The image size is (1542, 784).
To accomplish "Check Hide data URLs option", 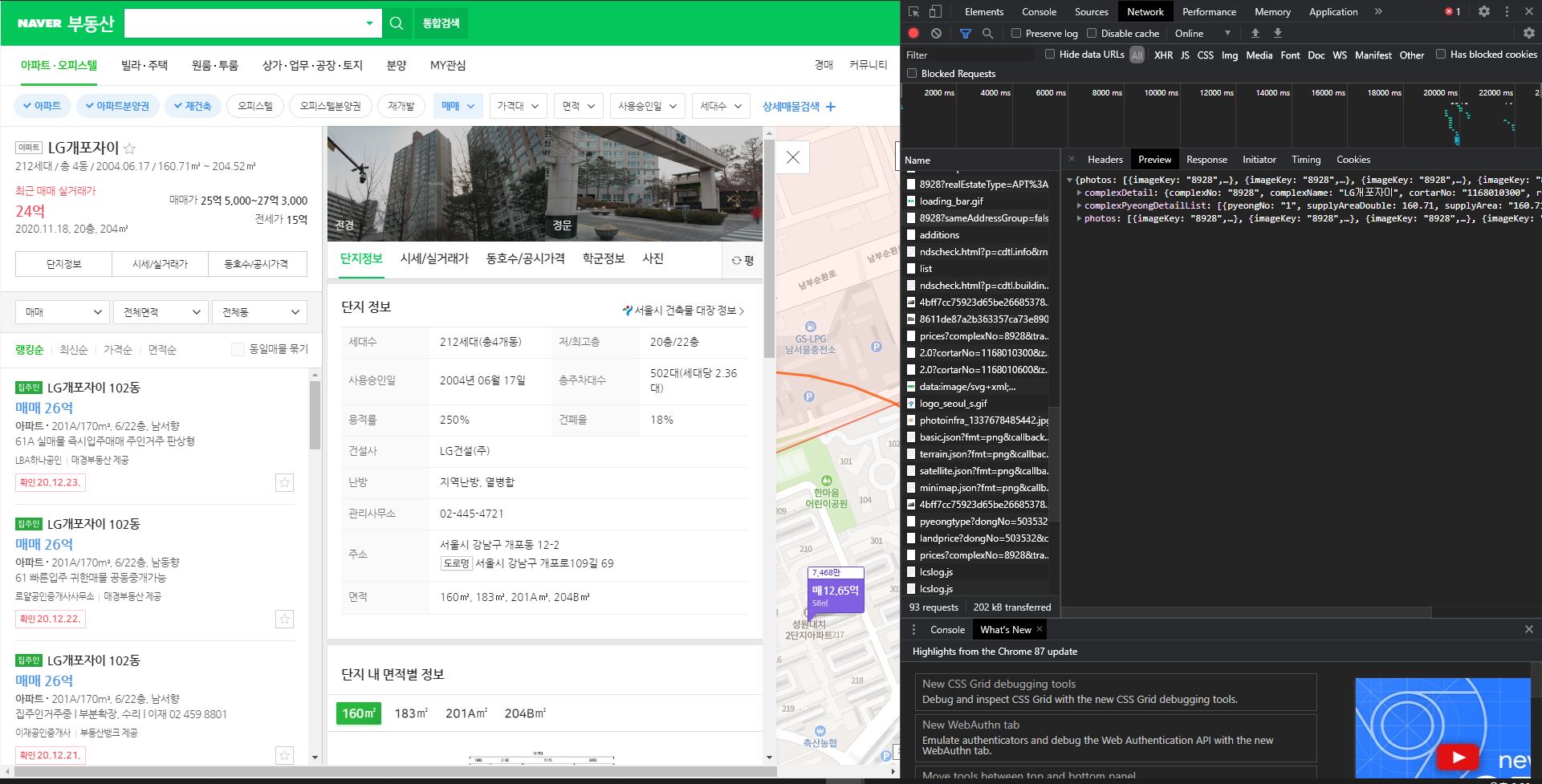I will click(x=1050, y=54).
